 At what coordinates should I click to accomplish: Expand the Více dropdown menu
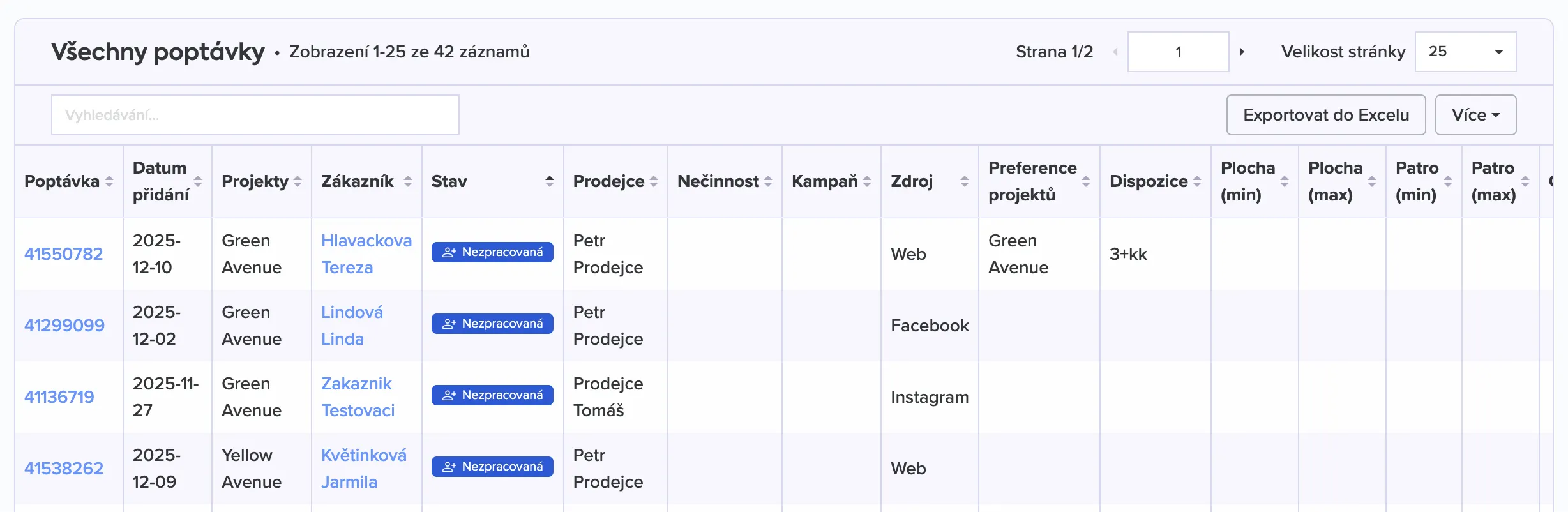click(x=1475, y=115)
